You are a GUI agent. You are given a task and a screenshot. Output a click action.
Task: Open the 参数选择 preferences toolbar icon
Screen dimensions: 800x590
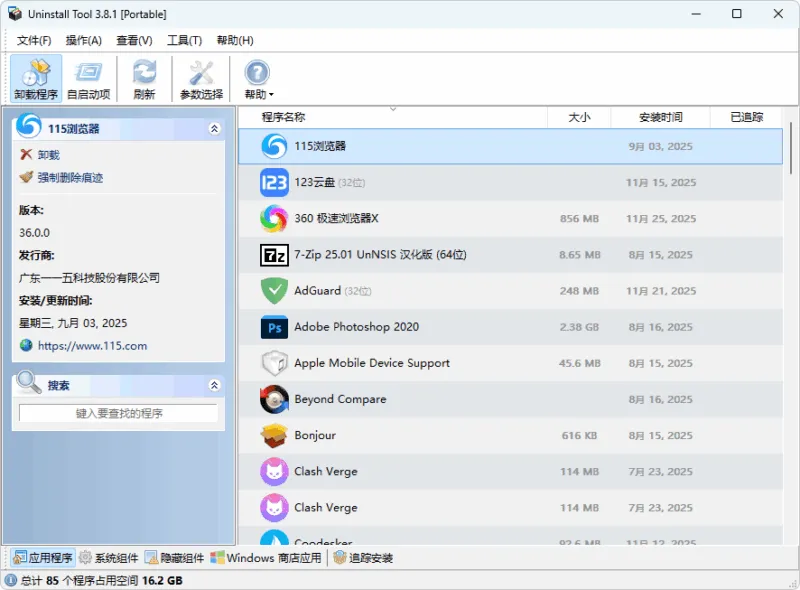(201, 79)
